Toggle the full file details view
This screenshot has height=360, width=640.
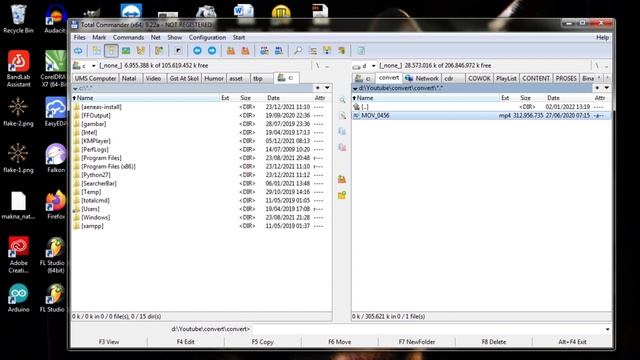[x=111, y=51]
